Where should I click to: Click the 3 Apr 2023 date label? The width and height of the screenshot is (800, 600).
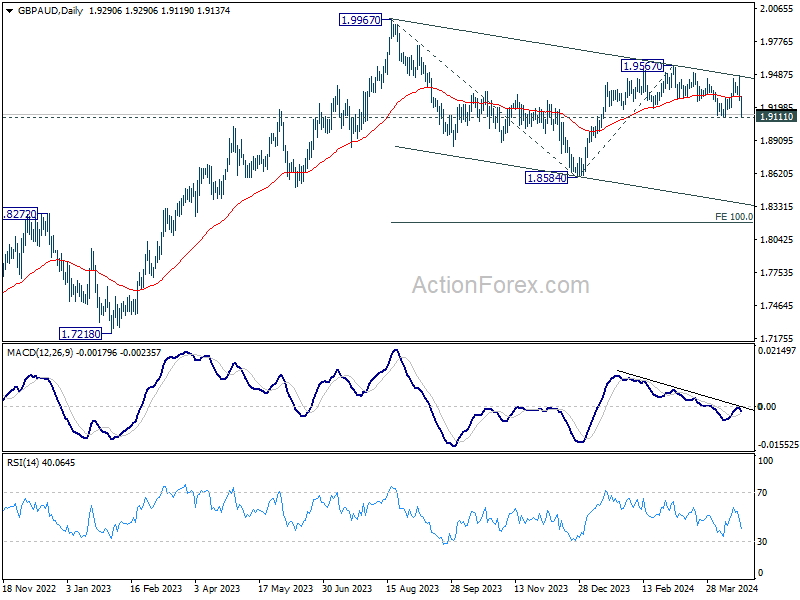click(218, 589)
